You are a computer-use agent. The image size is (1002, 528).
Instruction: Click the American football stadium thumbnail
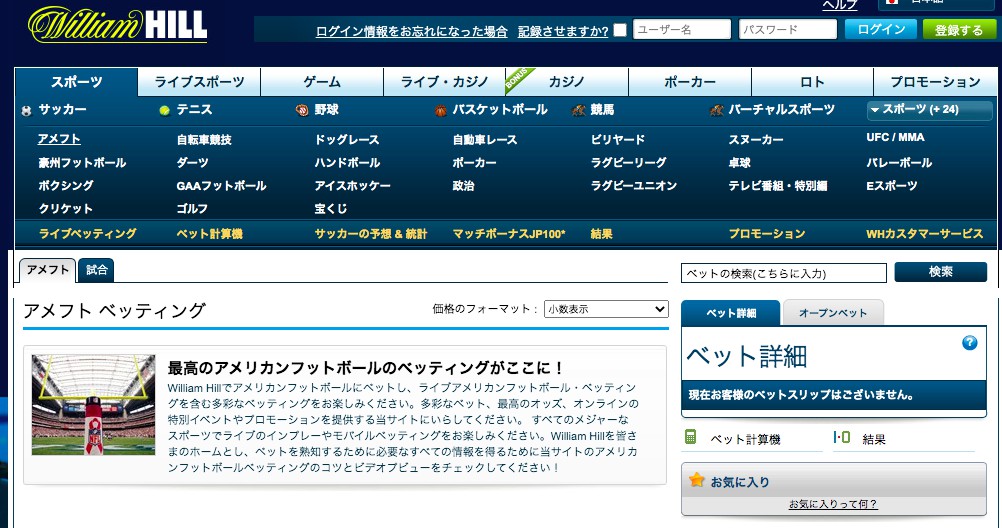(x=93, y=405)
